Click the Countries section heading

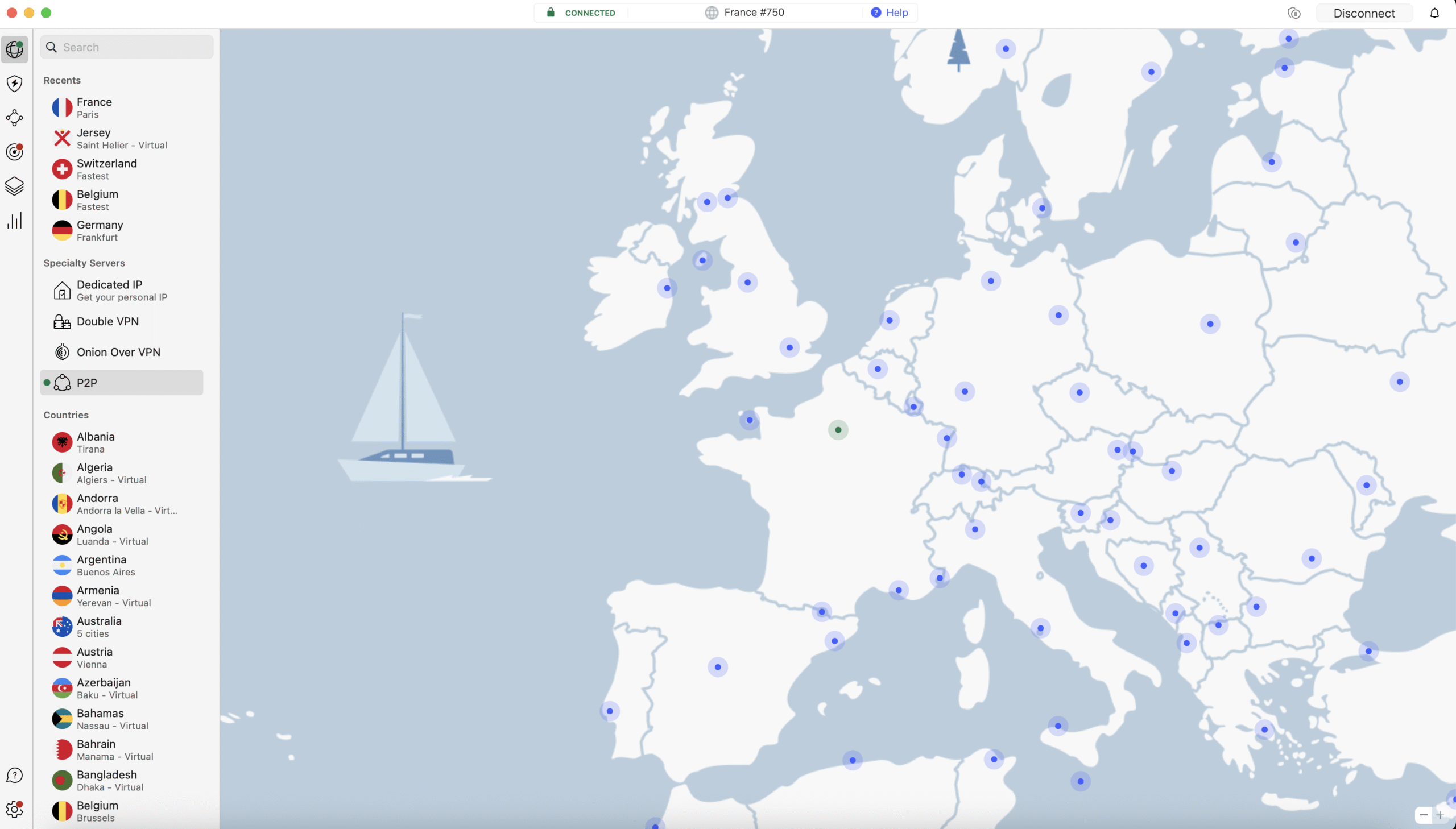(x=66, y=415)
